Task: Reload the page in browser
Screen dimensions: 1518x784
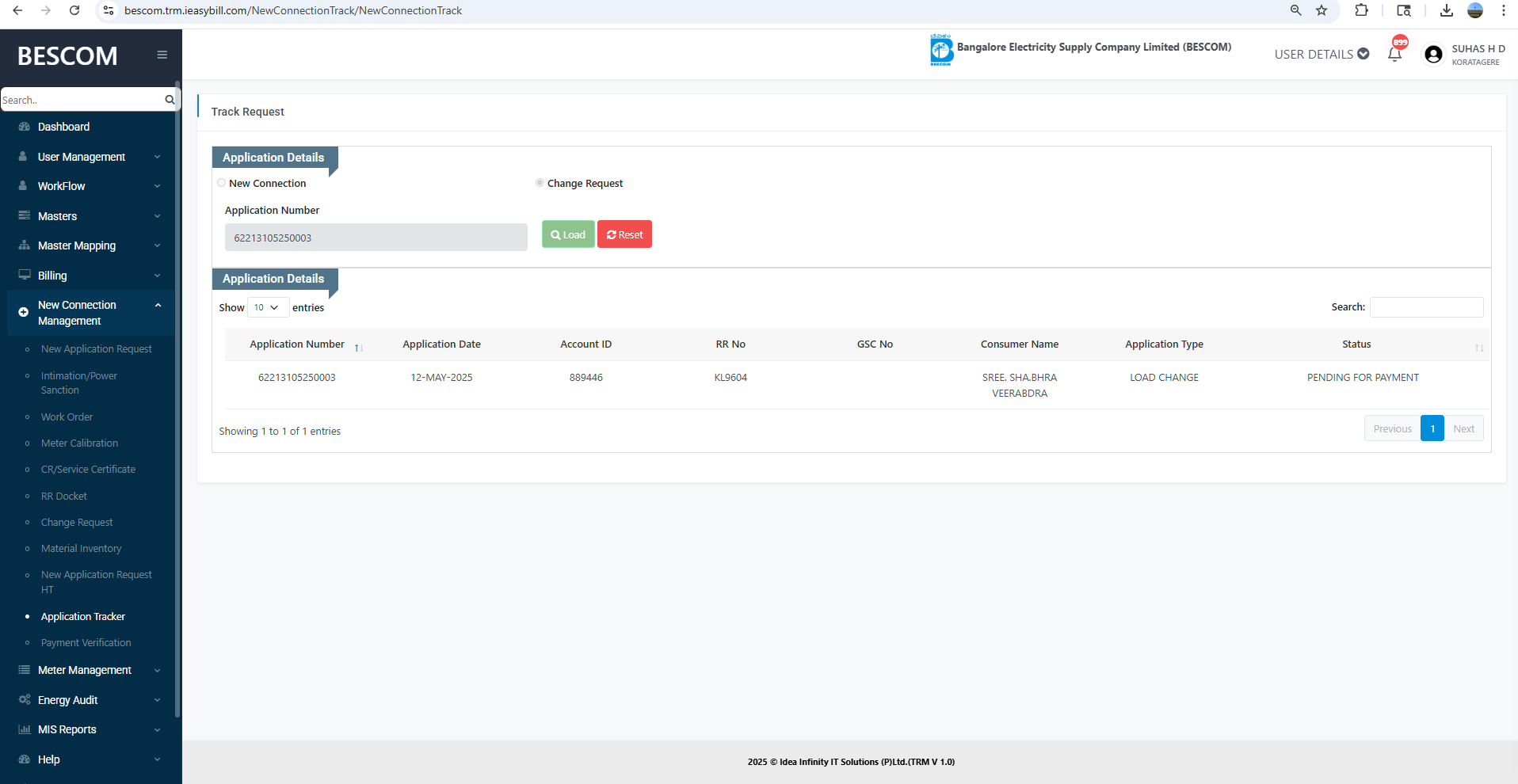Action: pos(74,10)
